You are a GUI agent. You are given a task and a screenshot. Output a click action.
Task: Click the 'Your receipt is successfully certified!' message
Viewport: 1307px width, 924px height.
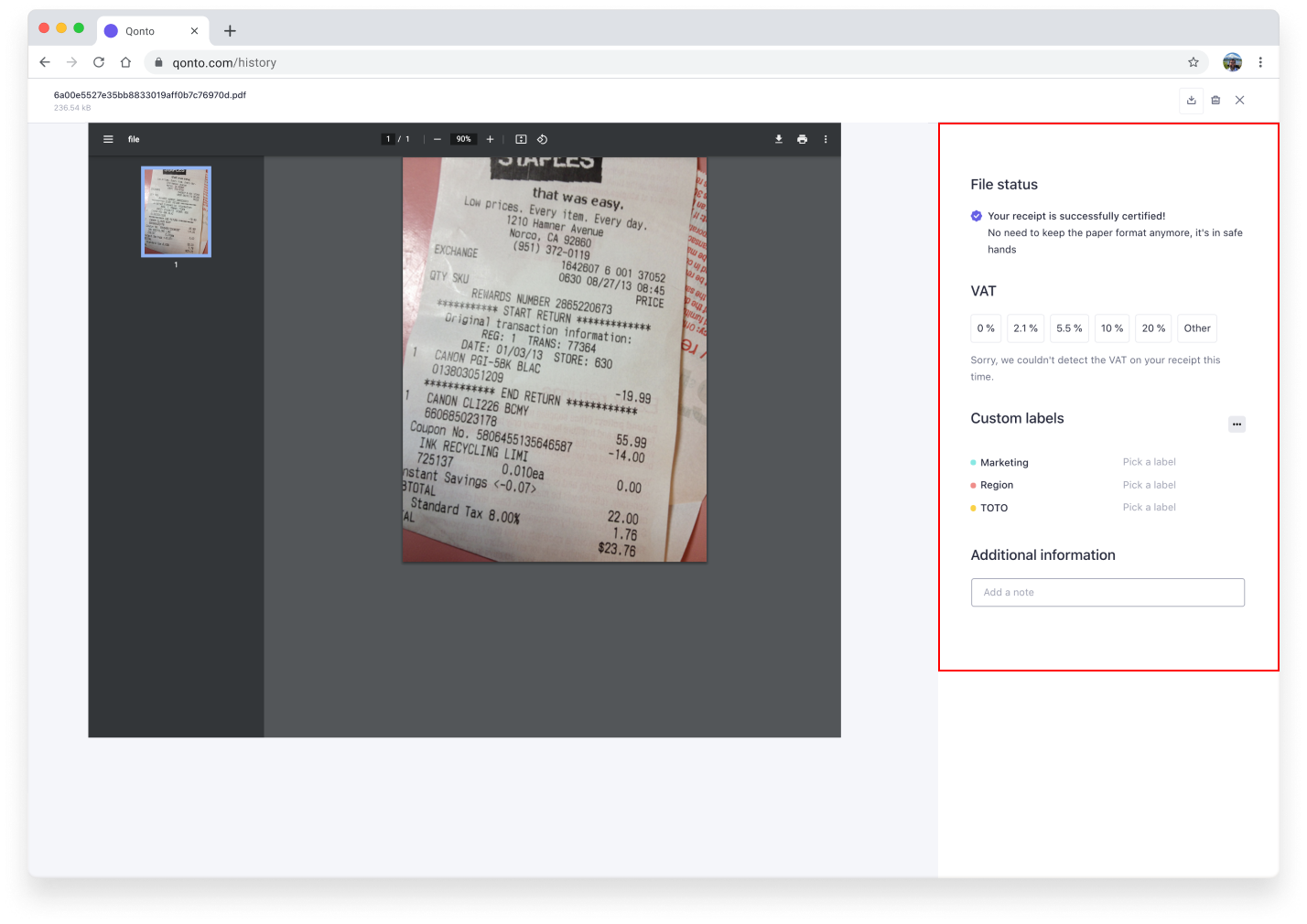(1076, 217)
